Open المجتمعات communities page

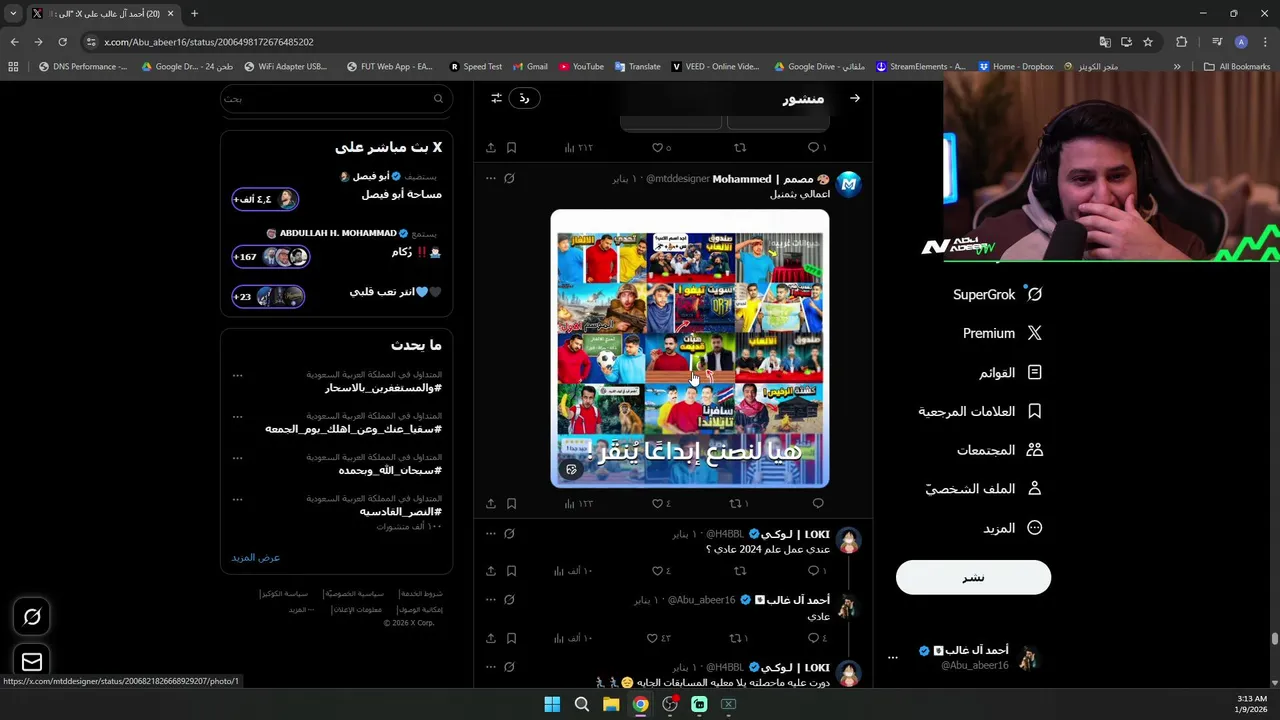click(x=1000, y=450)
